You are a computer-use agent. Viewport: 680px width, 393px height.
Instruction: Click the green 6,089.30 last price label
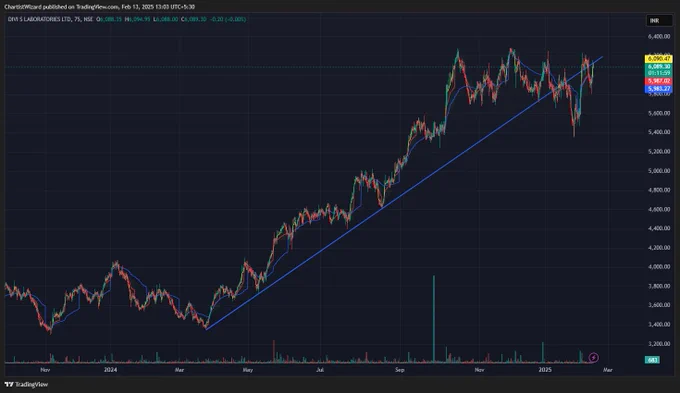659,66
